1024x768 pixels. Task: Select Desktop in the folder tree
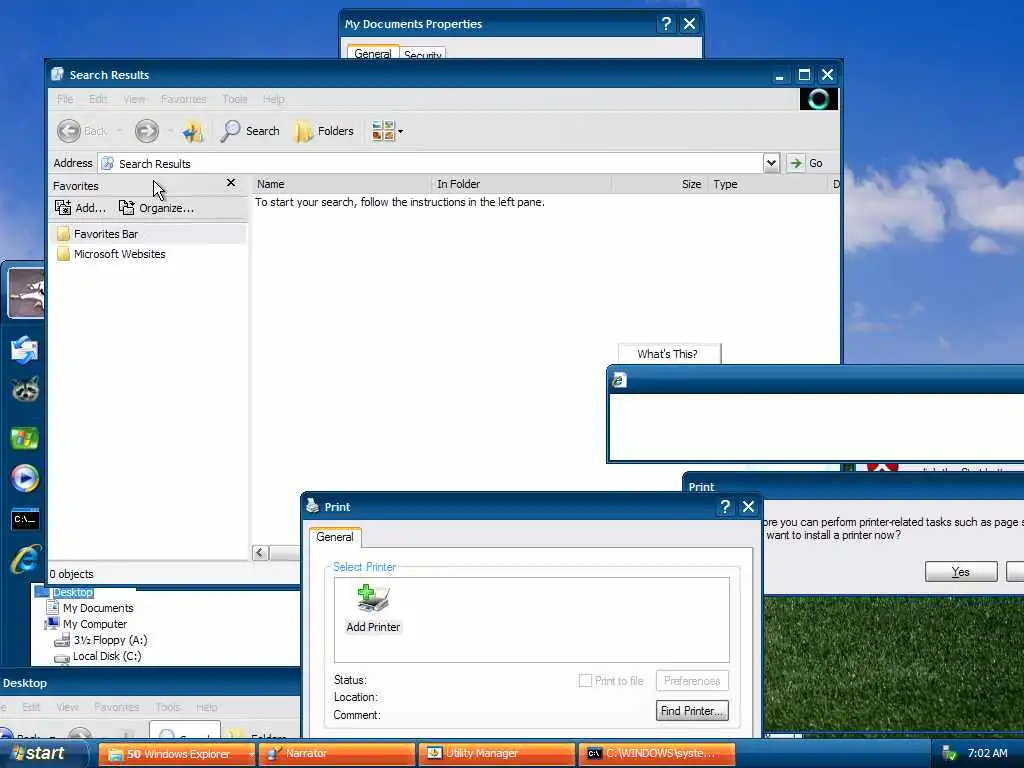pyautogui.click(x=72, y=592)
